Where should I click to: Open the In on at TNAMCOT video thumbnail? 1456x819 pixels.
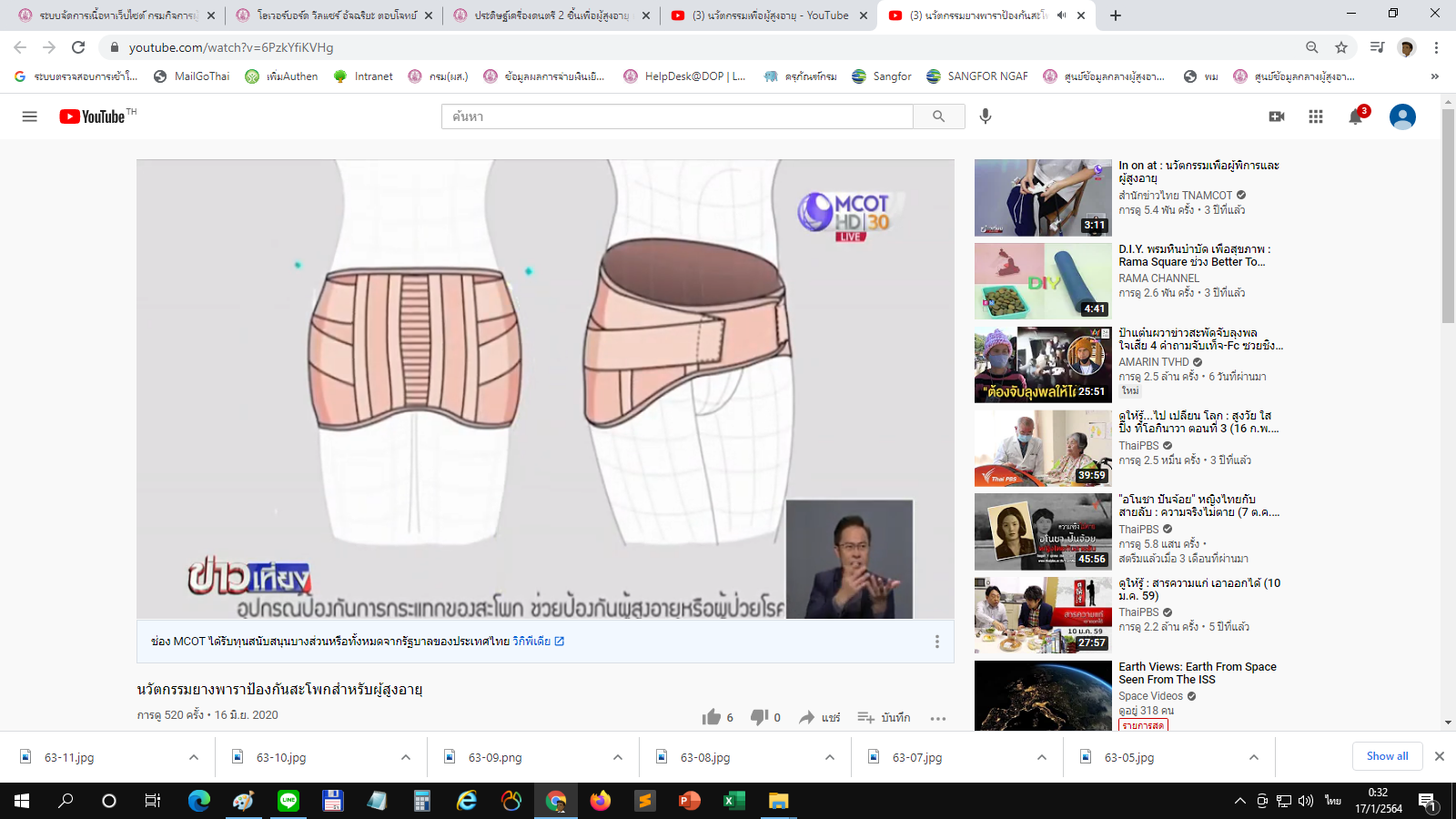coord(1043,197)
